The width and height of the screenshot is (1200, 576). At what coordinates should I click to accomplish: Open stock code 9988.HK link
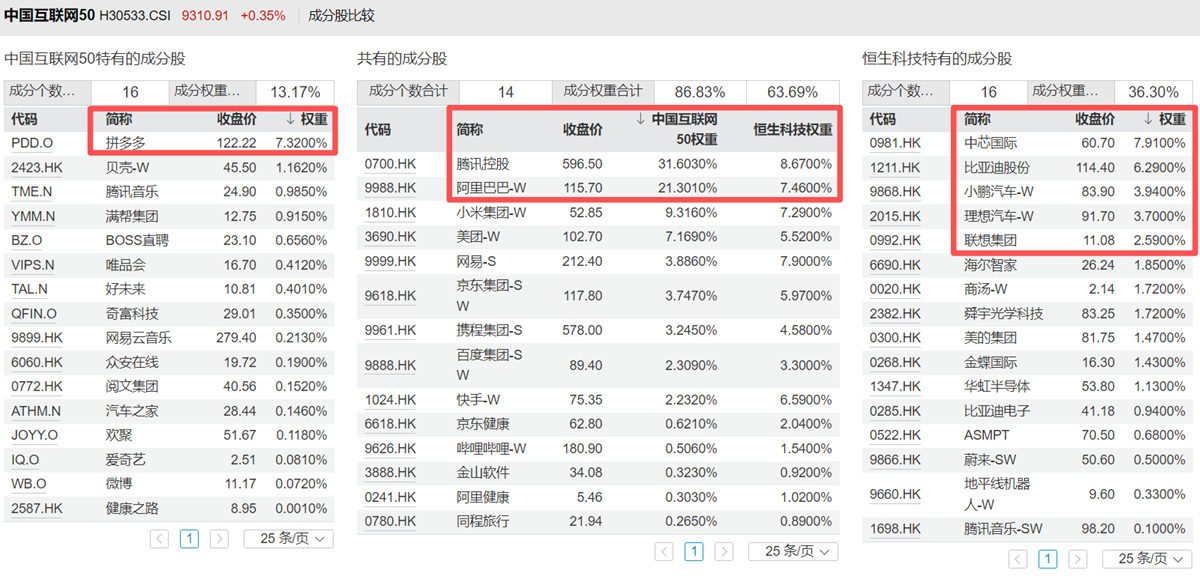(x=390, y=187)
